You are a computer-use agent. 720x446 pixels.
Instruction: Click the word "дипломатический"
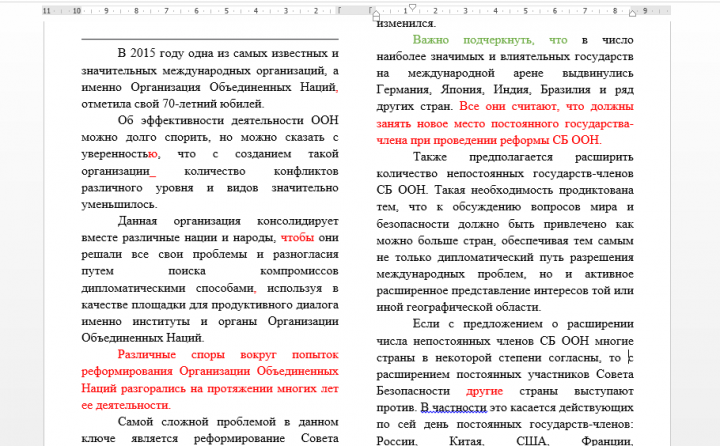[485, 257]
